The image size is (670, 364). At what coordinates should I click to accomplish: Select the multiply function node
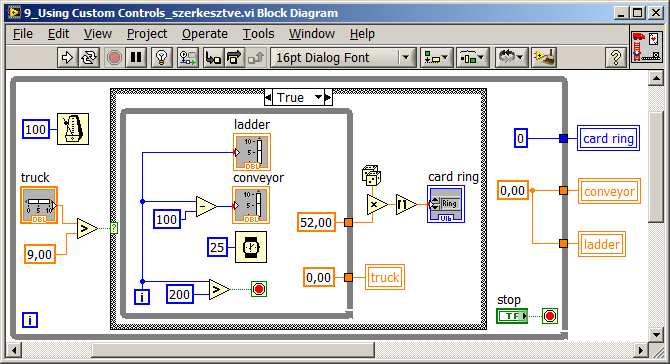tap(377, 205)
